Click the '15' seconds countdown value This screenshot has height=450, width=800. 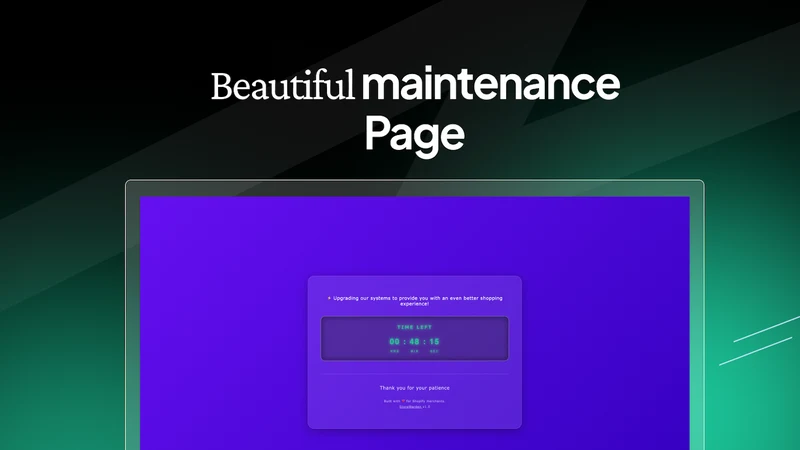tap(434, 342)
